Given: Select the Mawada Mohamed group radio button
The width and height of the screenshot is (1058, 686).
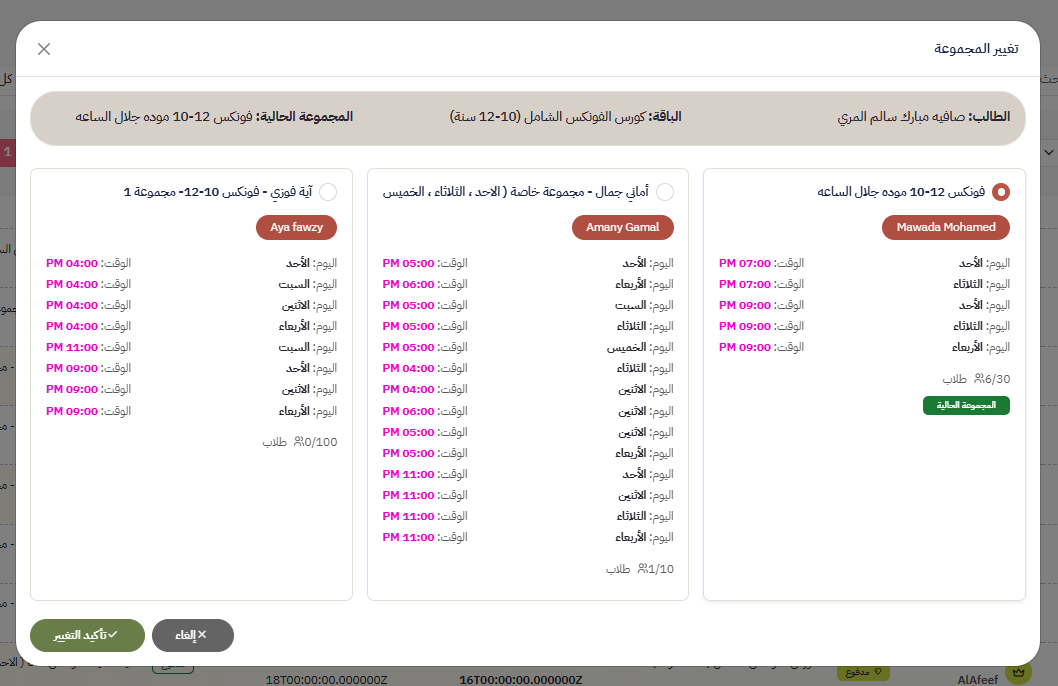Looking at the screenshot, I should 1000,192.
